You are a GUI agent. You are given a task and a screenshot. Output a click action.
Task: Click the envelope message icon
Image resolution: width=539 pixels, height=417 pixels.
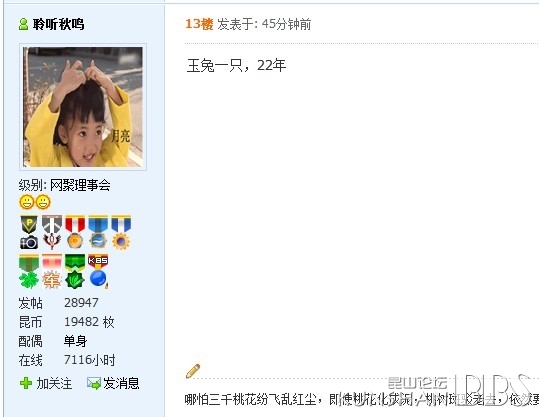94,383
